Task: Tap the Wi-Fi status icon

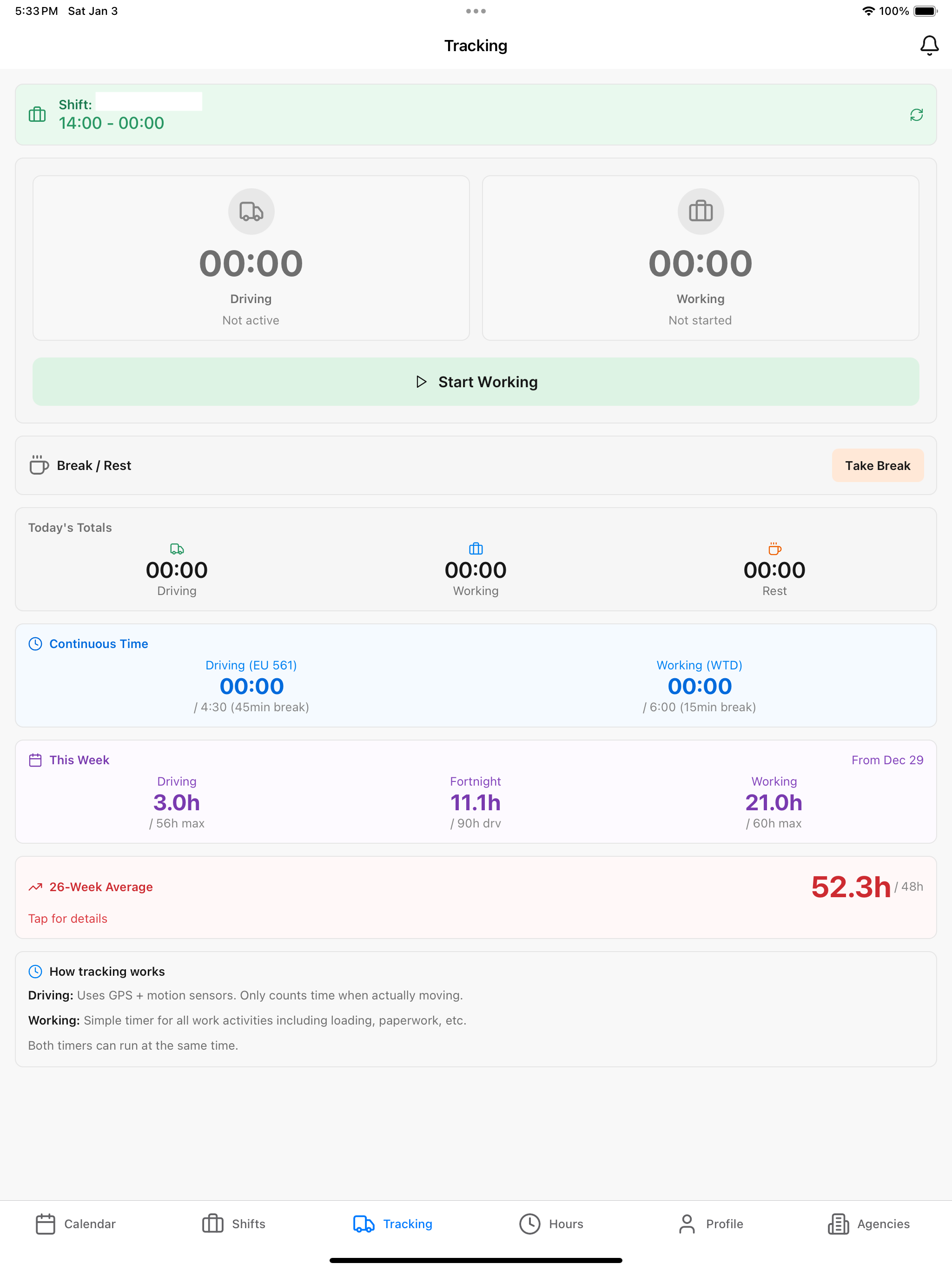Action: [869, 11]
